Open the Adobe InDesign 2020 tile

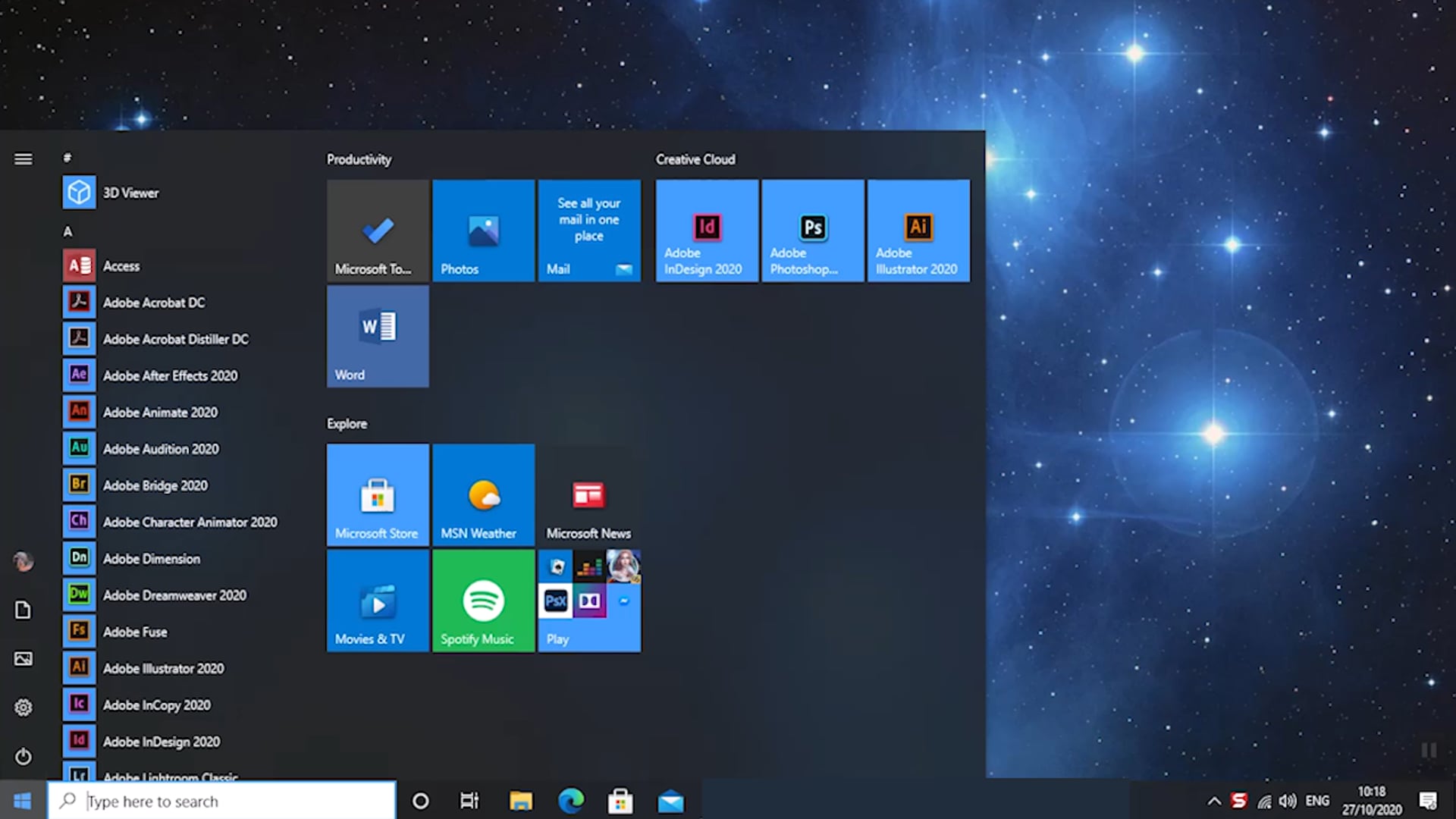706,230
